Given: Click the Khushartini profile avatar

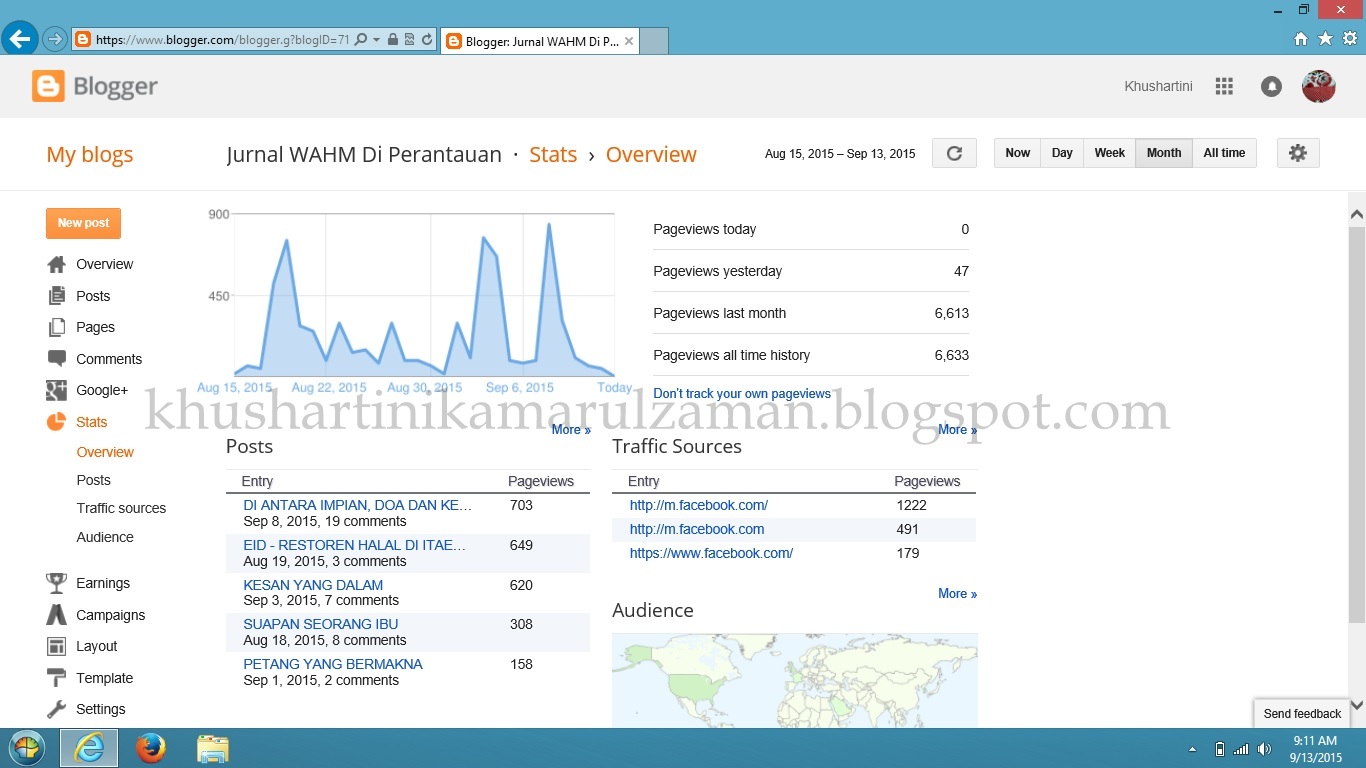Looking at the screenshot, I should [x=1318, y=86].
